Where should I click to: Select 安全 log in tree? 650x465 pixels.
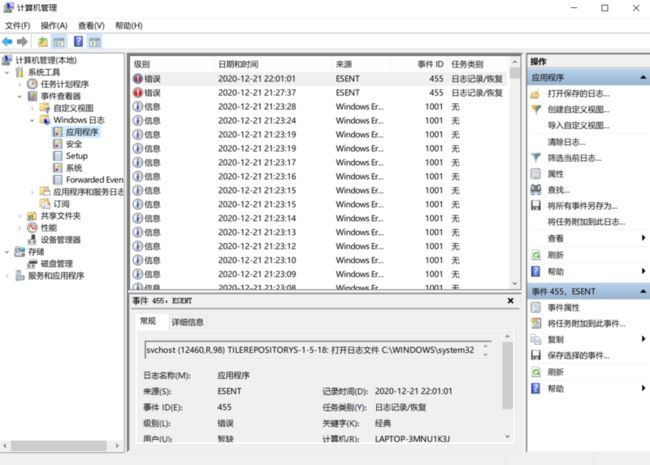pos(74,144)
